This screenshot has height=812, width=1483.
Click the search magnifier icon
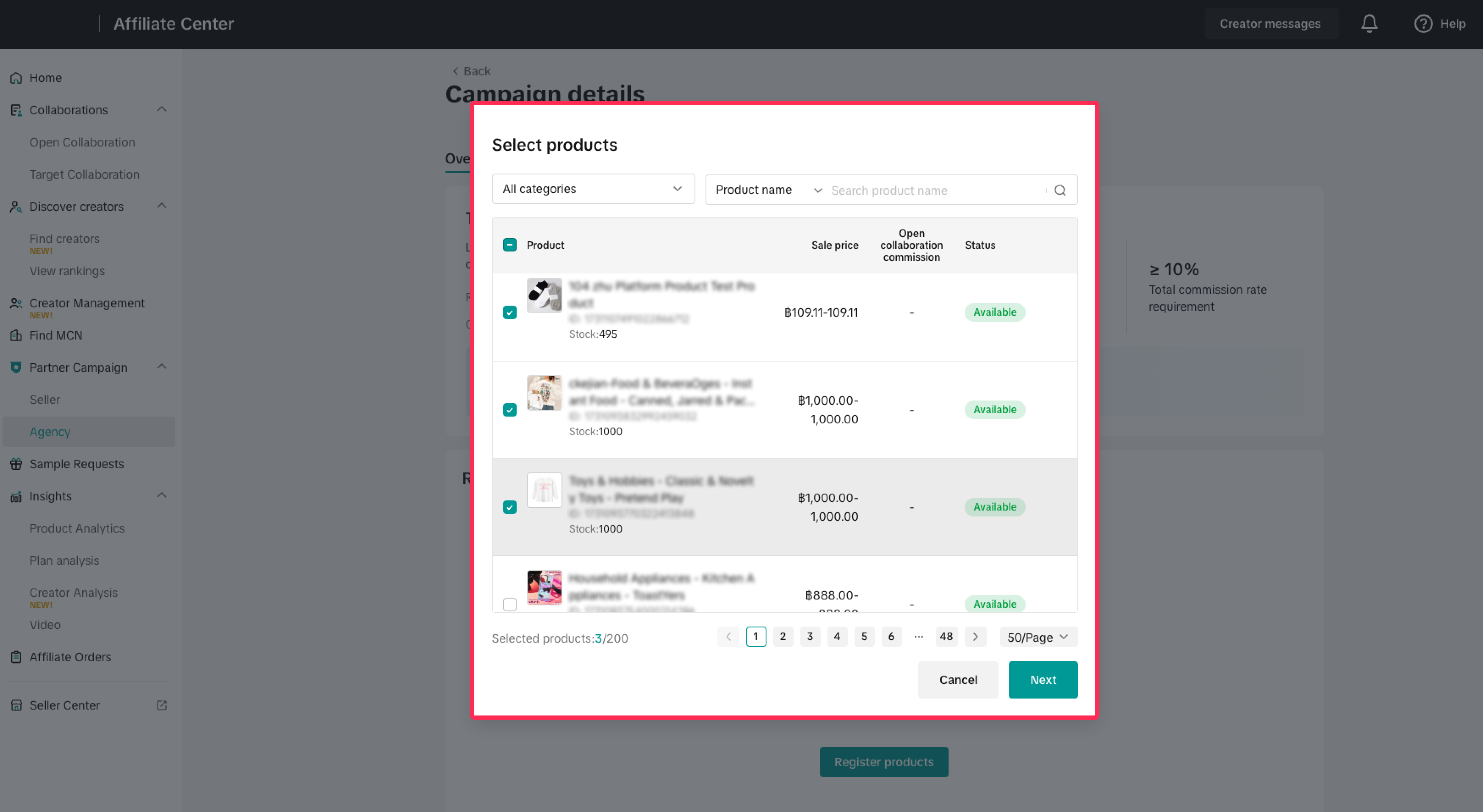1060,191
